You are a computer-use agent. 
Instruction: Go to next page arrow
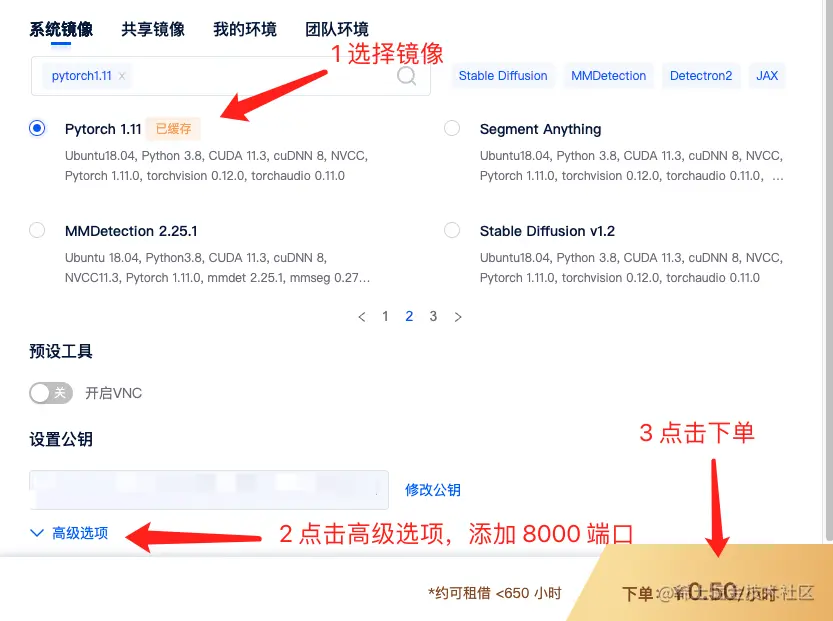click(458, 317)
